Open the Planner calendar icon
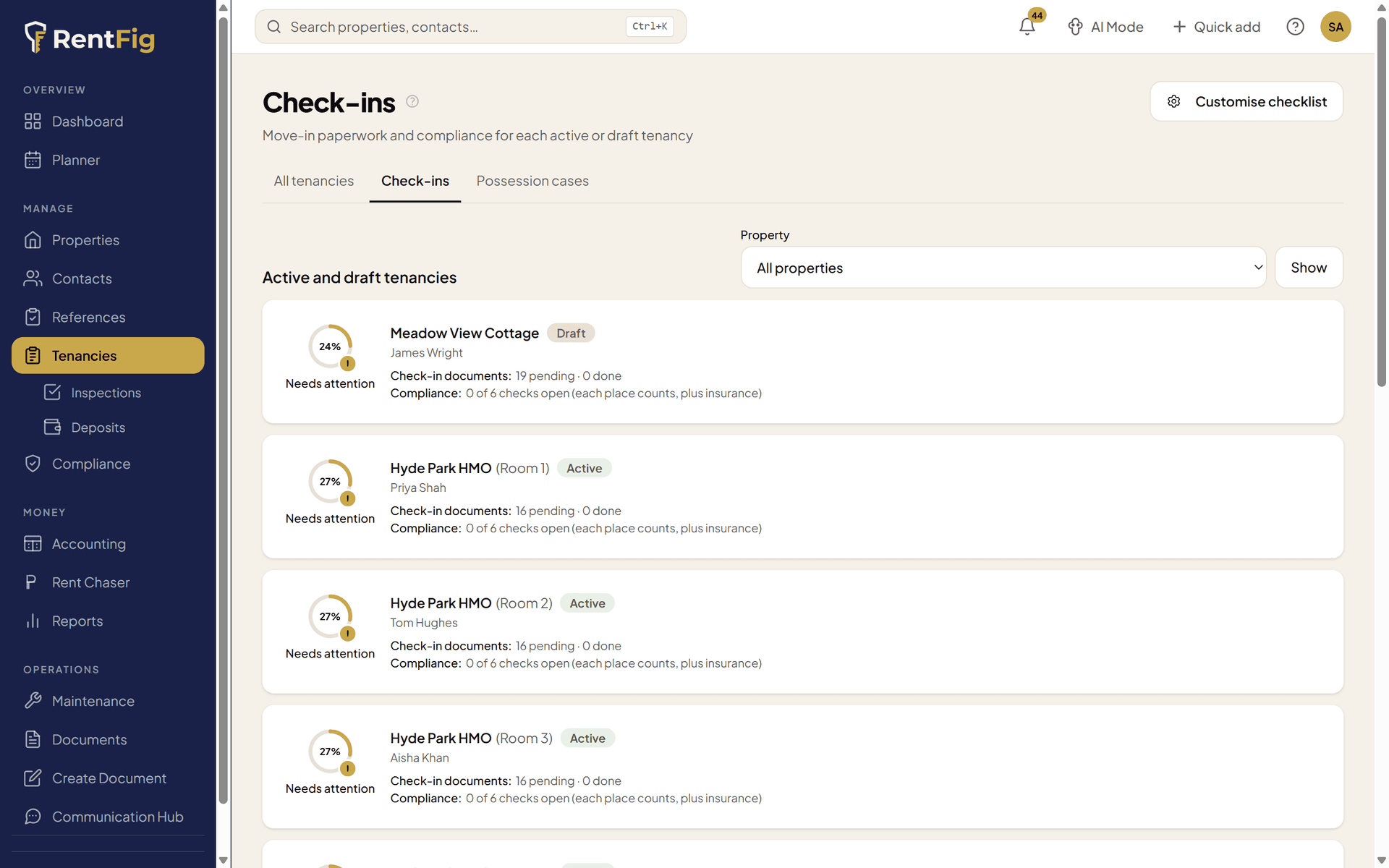1389x868 pixels. (x=33, y=160)
